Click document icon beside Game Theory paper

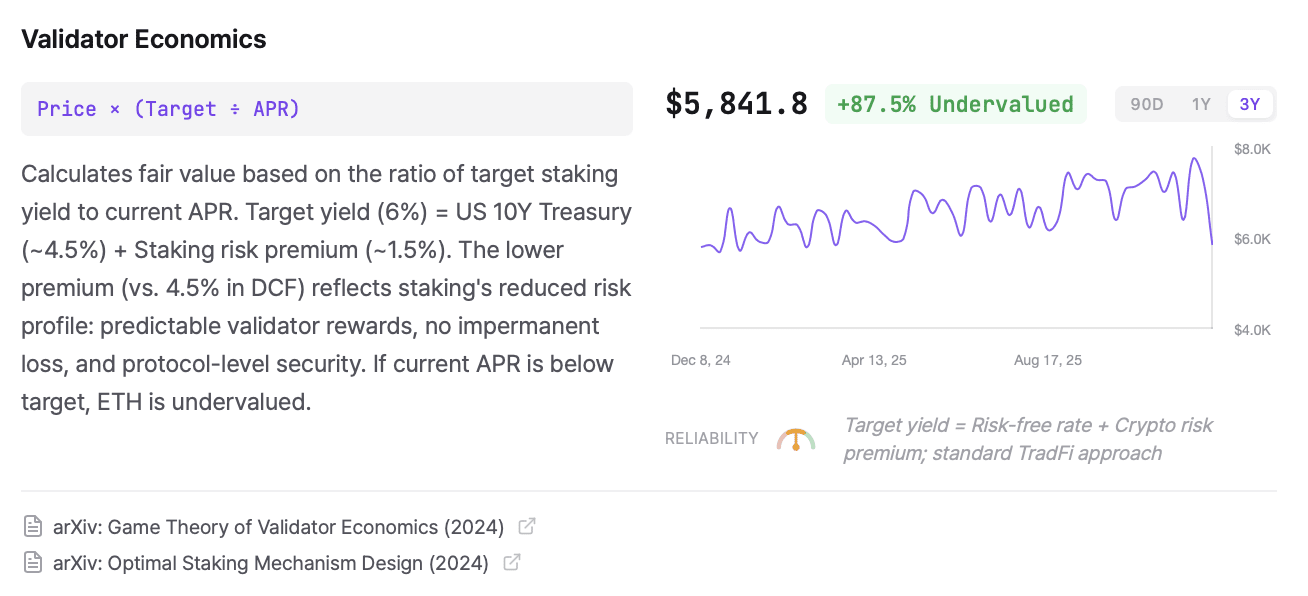(x=33, y=527)
